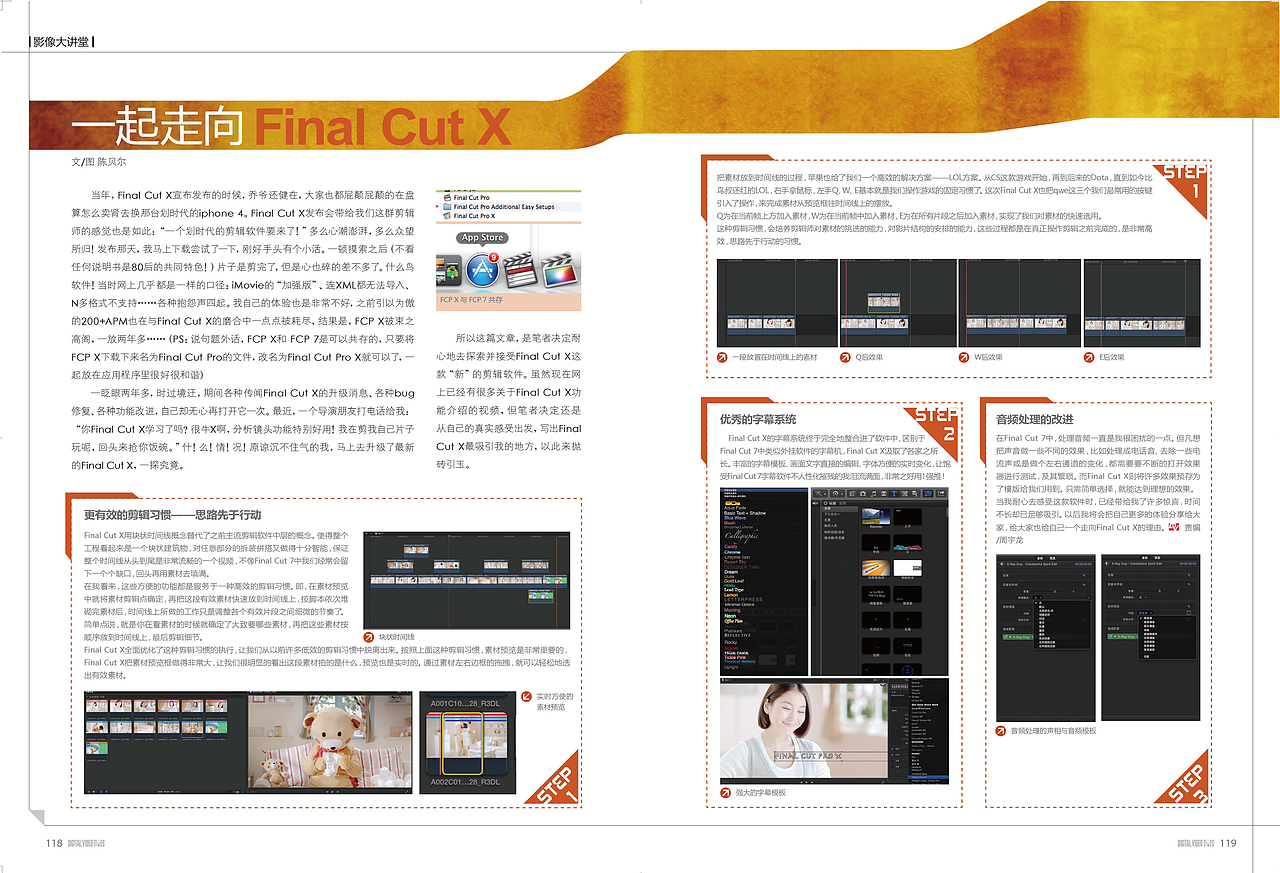Choose the 'Calligraphic' text style
Image resolution: width=1280 pixels, height=873 pixels.
[741, 536]
